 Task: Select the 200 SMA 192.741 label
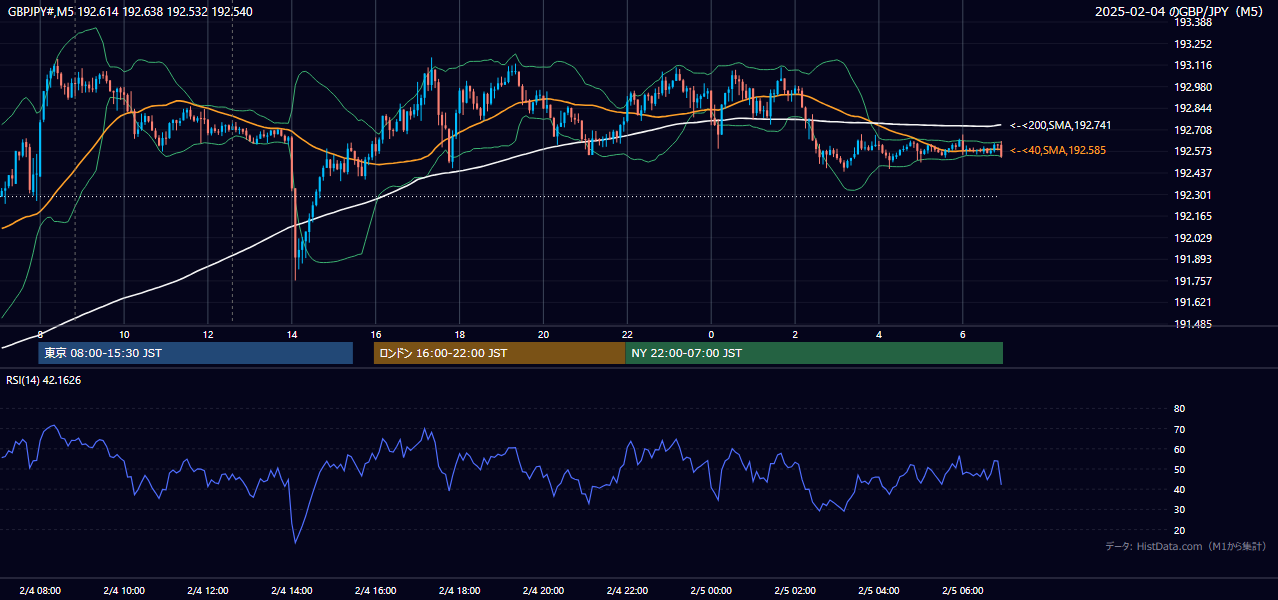point(1061,125)
